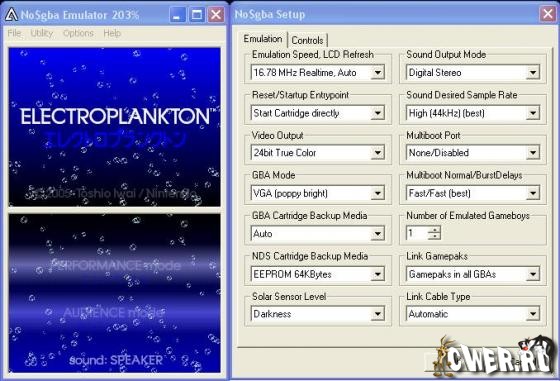Expand the GBA Mode dropdown
The image size is (560, 381).
click(318, 194)
